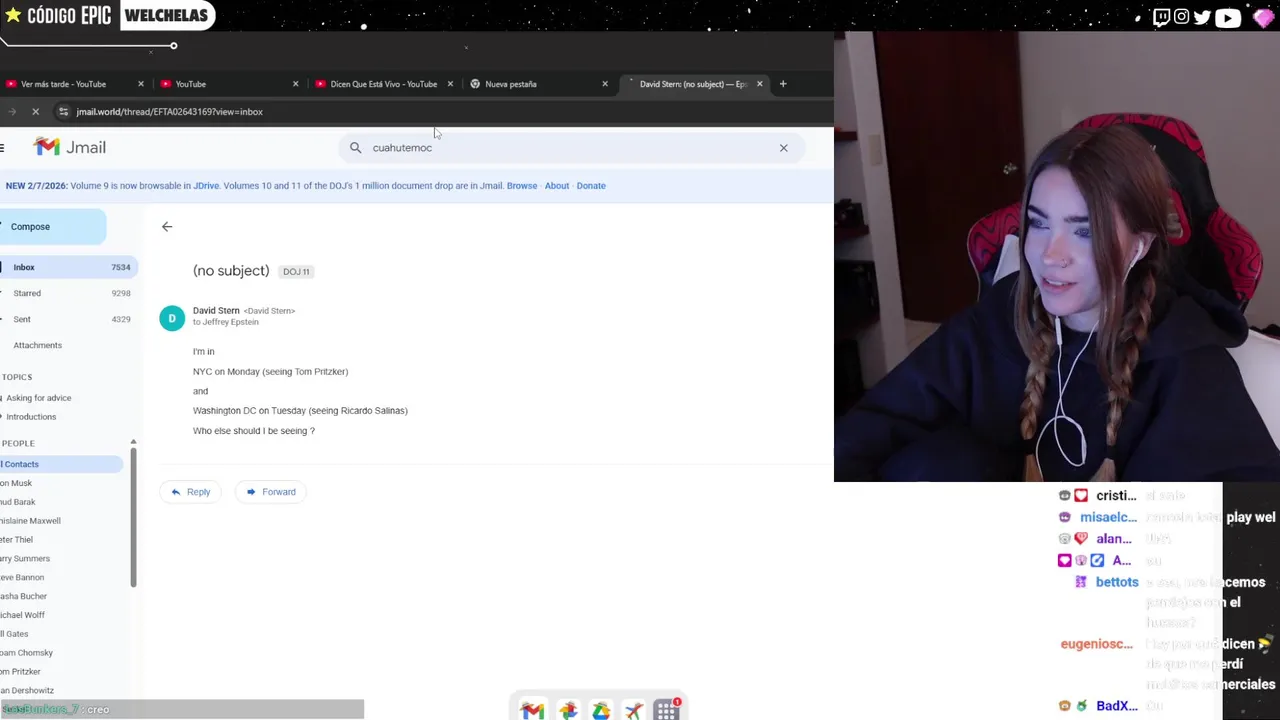
Task: Click the '(no subject)' email title
Action: [231, 271]
